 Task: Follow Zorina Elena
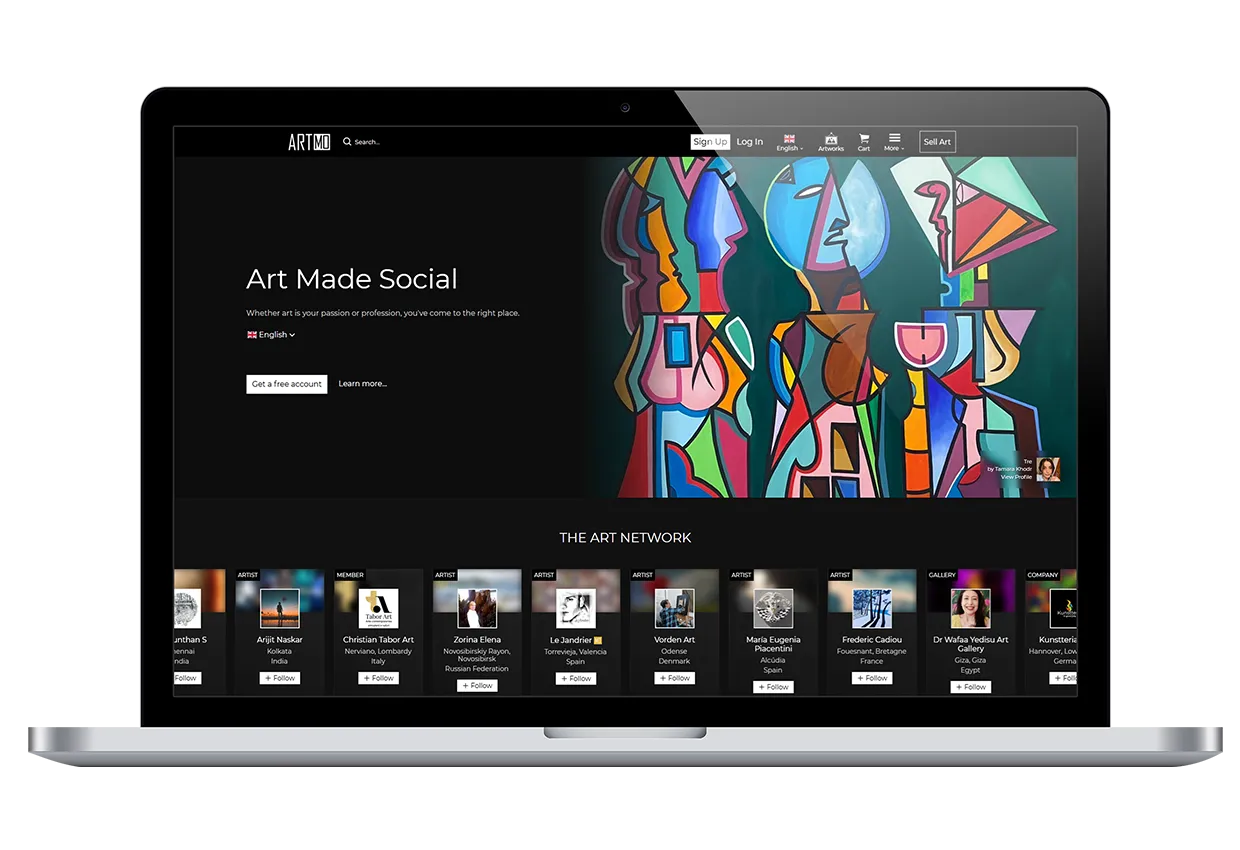[477, 686]
